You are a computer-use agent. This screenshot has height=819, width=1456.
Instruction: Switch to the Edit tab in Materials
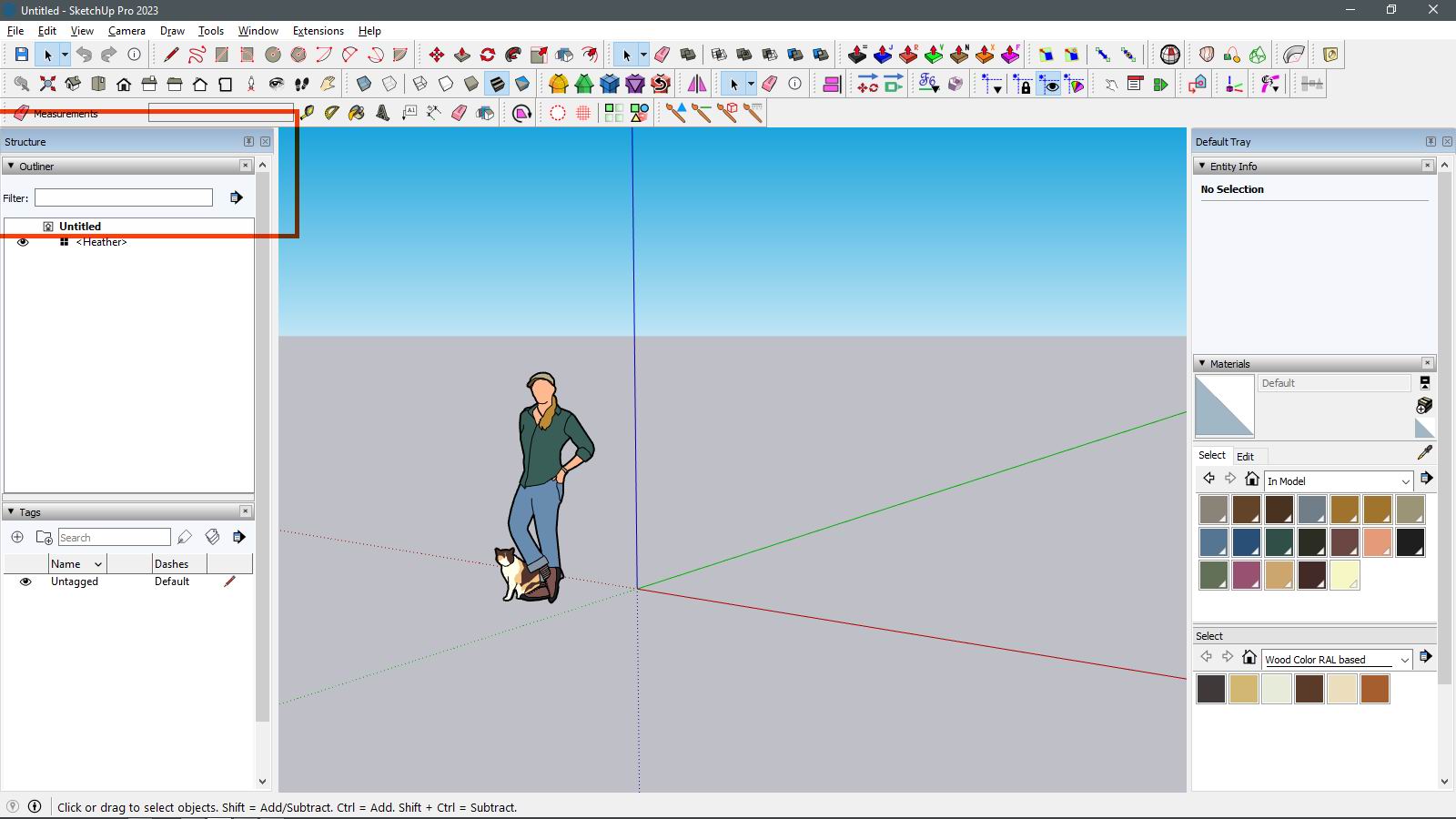1245,457
